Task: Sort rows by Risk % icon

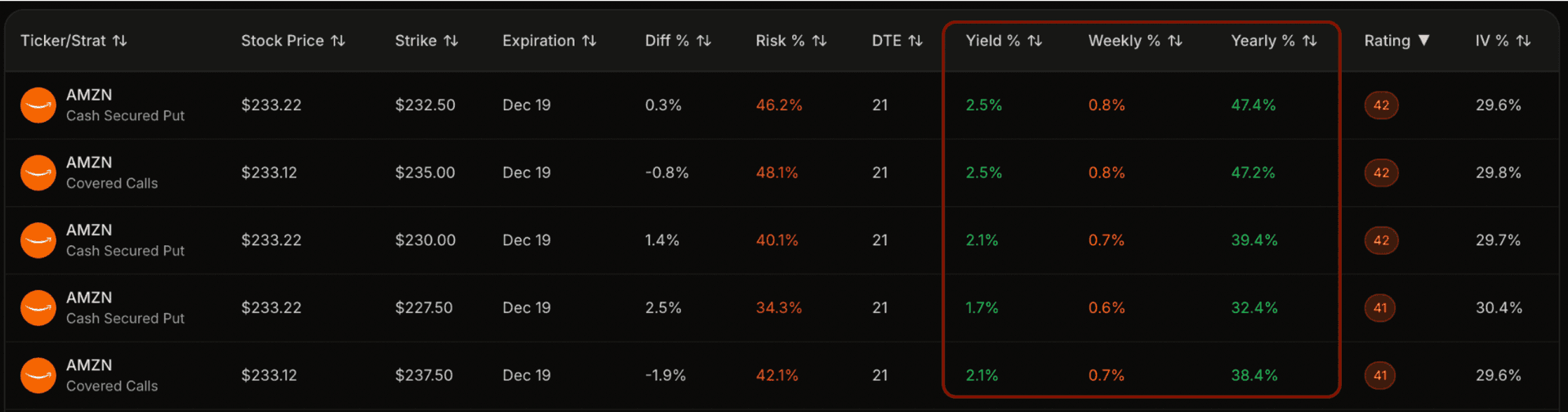Action: [820, 41]
